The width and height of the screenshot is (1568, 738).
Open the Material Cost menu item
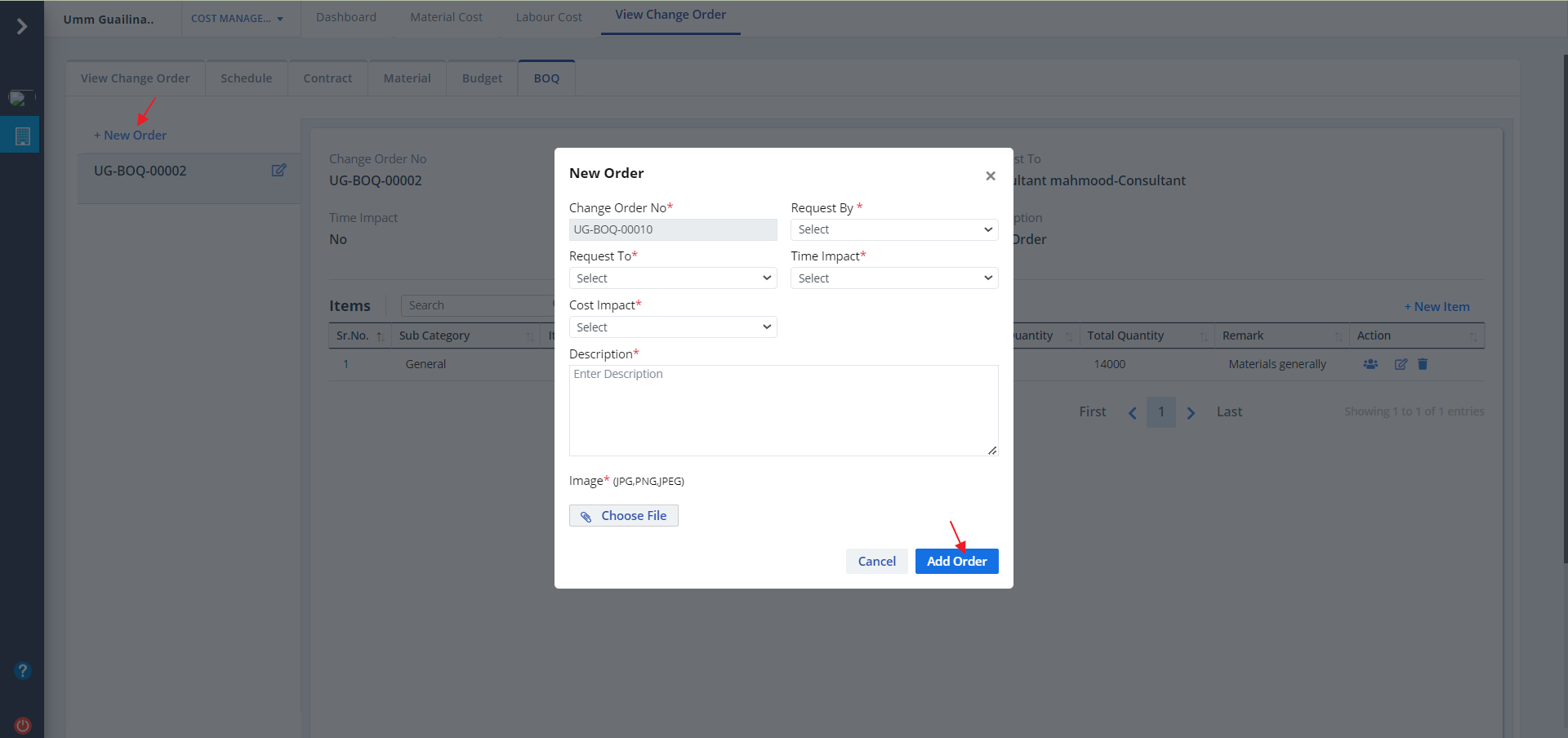[446, 17]
